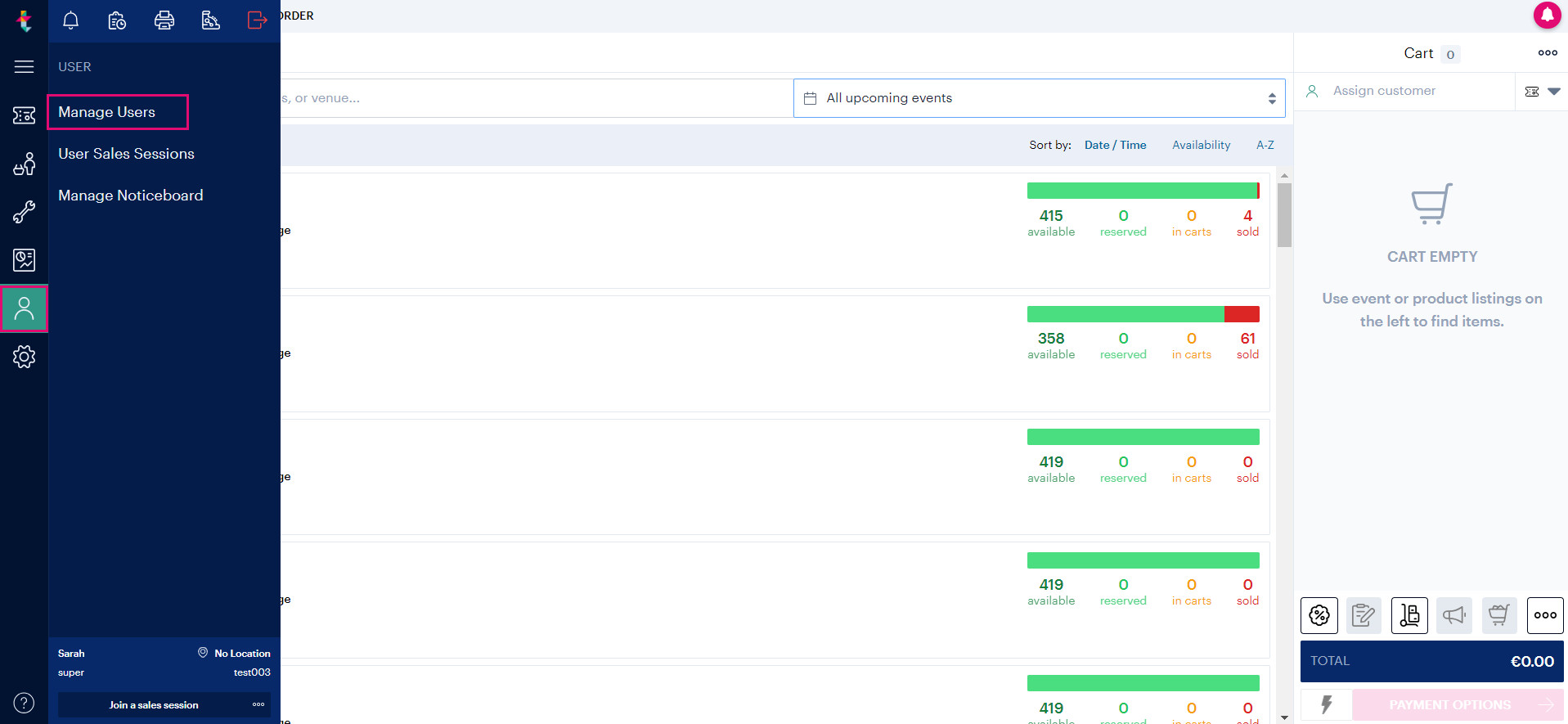Open the cash register icon
The width and height of the screenshot is (1568, 724).
(211, 20)
